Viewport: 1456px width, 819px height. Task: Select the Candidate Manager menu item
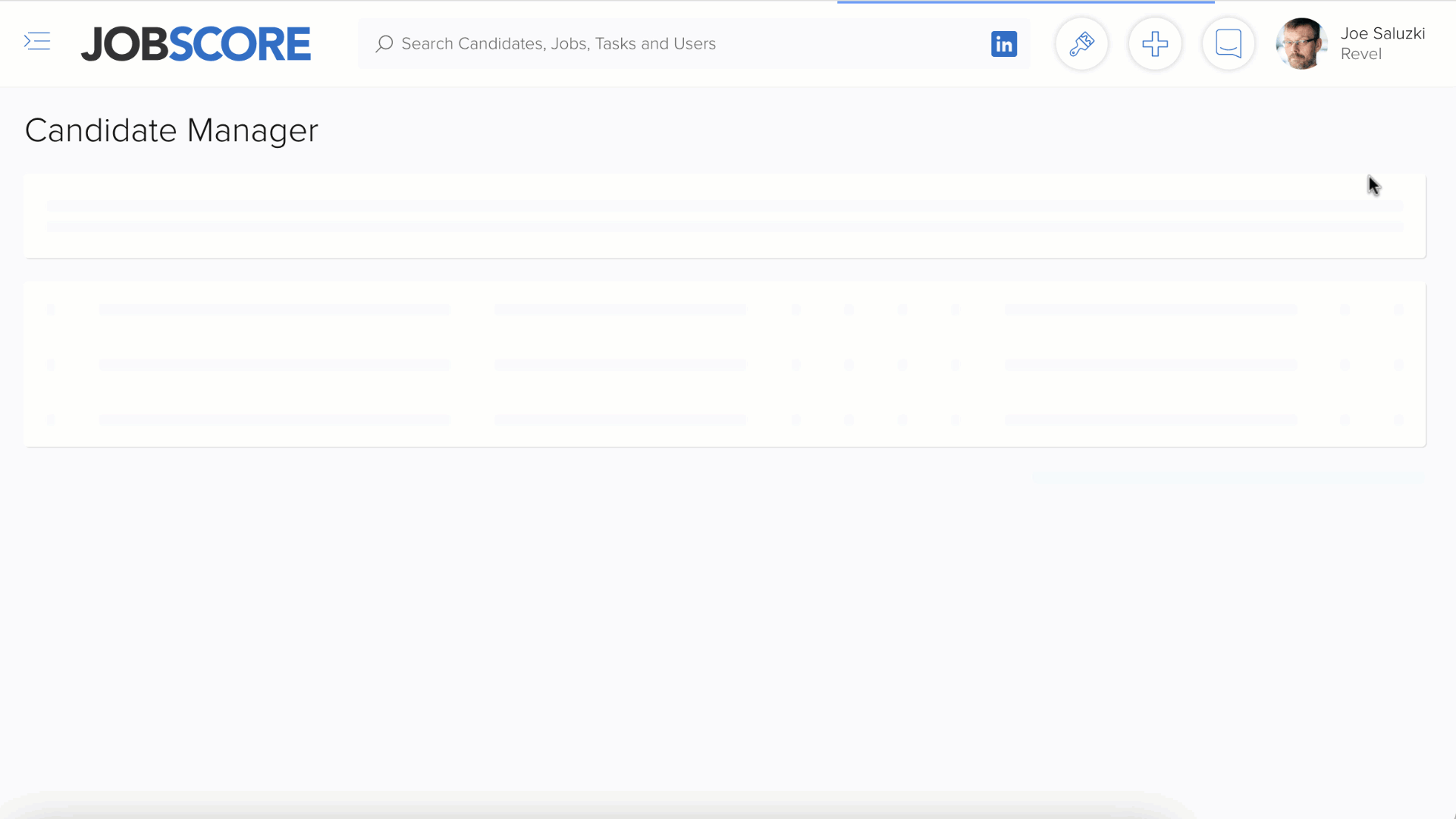(x=171, y=130)
